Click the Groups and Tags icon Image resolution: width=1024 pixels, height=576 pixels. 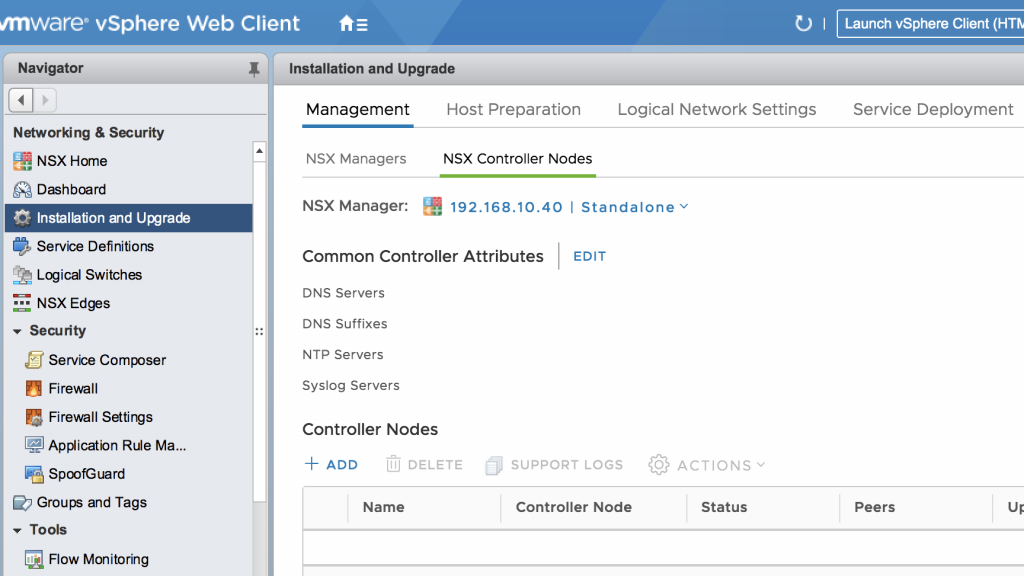coord(22,502)
